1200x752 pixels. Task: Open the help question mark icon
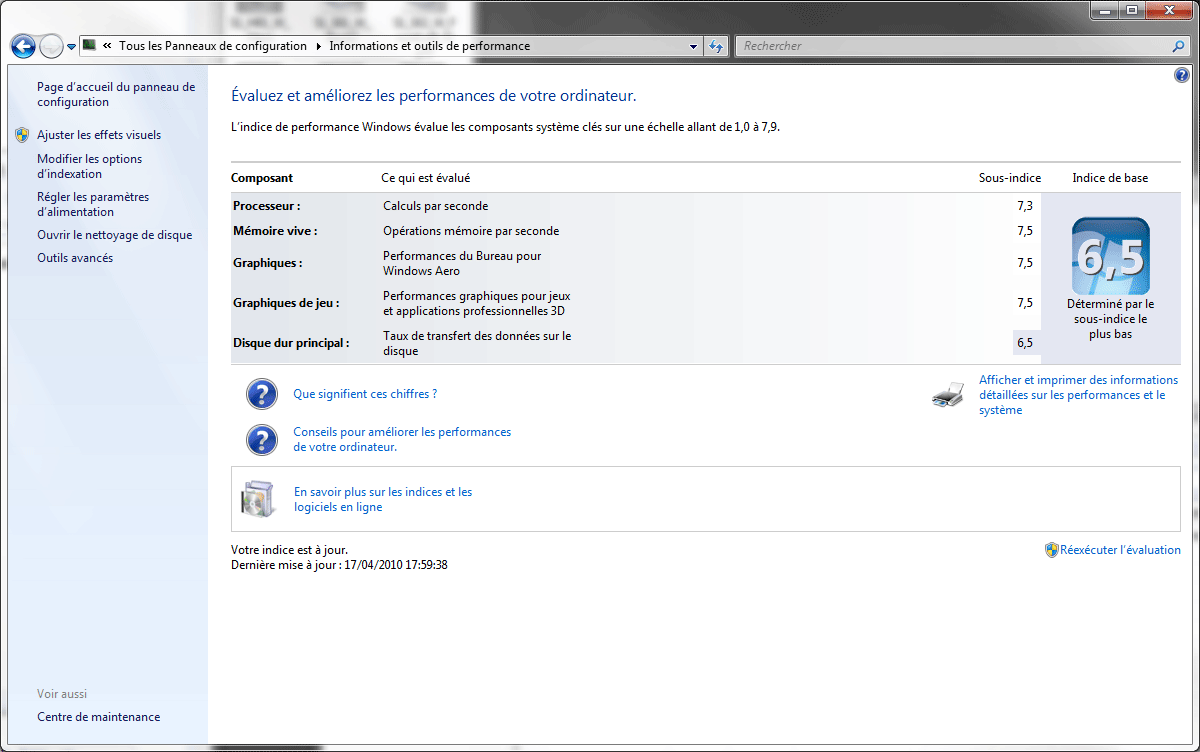pos(1181,75)
